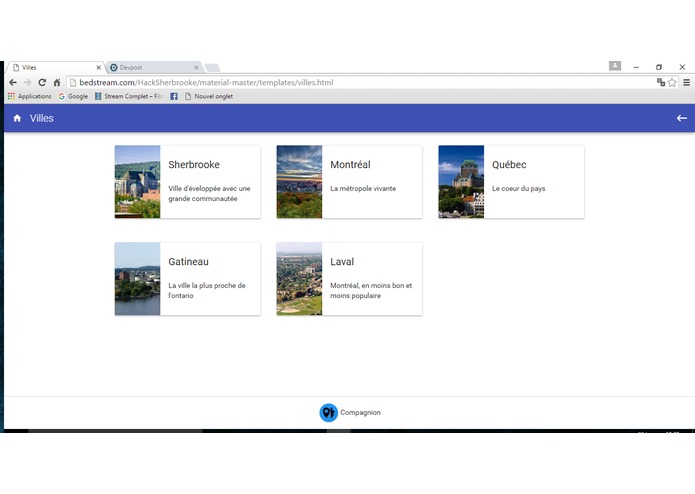Click the home icon in the Villes header
695x494 pixels.
(x=17, y=118)
